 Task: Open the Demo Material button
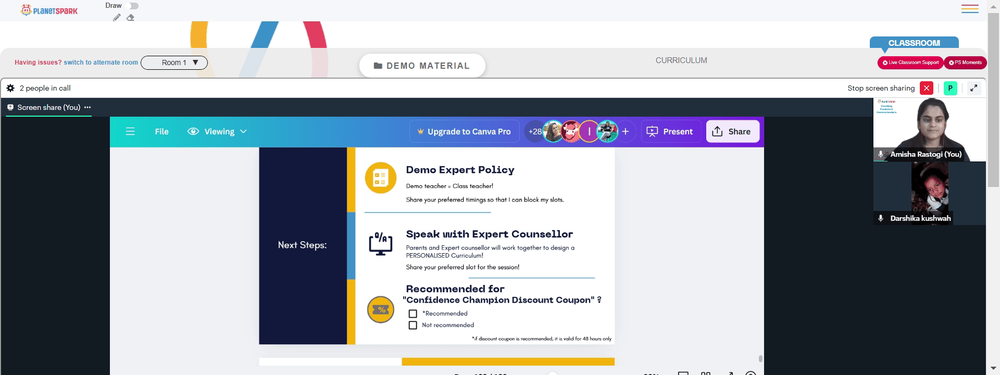pos(422,66)
